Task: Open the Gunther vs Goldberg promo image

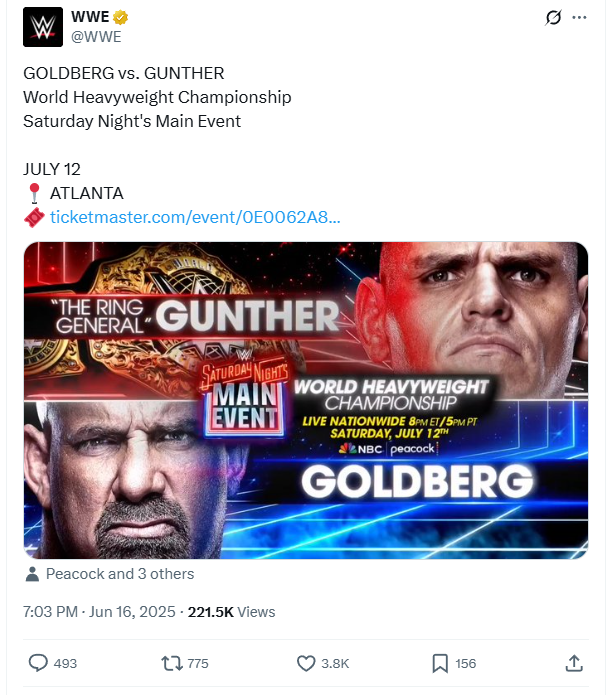Action: (x=305, y=400)
